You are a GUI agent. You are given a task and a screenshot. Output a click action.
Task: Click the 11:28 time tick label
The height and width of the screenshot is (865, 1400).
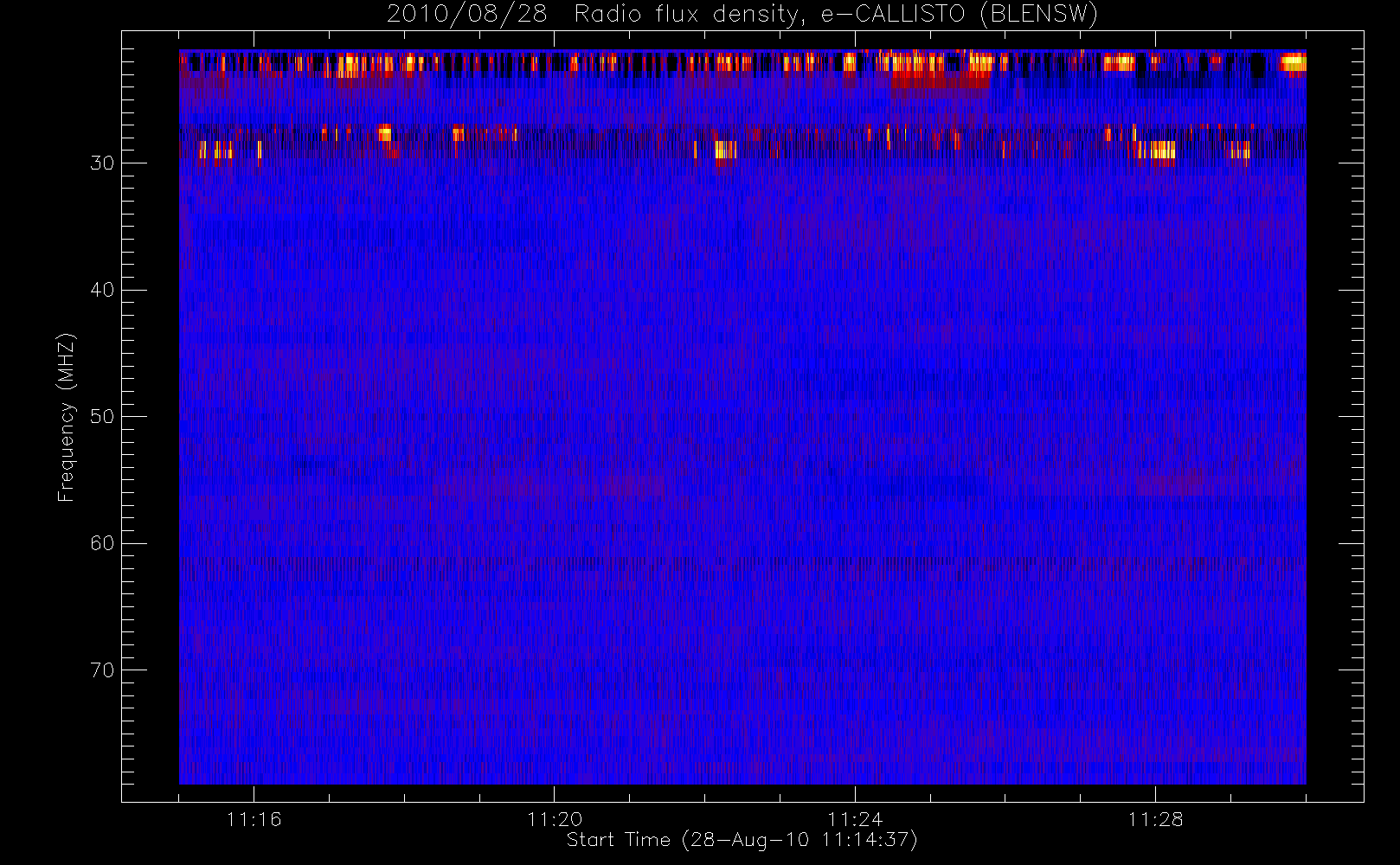pos(1155,819)
